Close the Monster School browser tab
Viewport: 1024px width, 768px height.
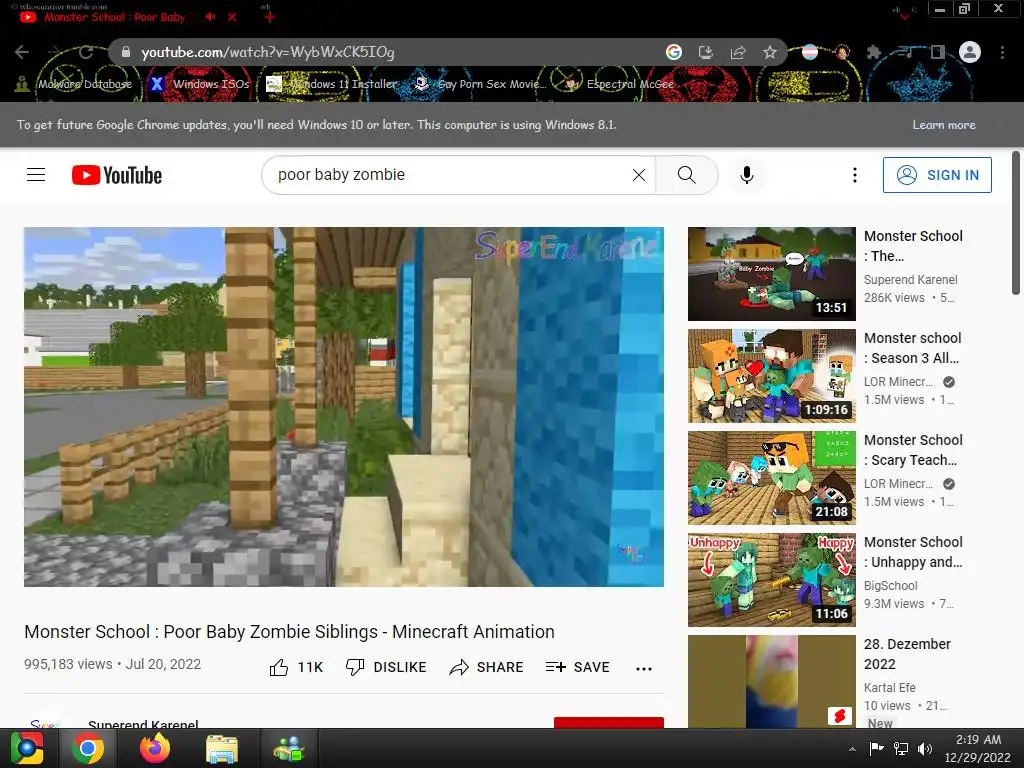coord(232,17)
